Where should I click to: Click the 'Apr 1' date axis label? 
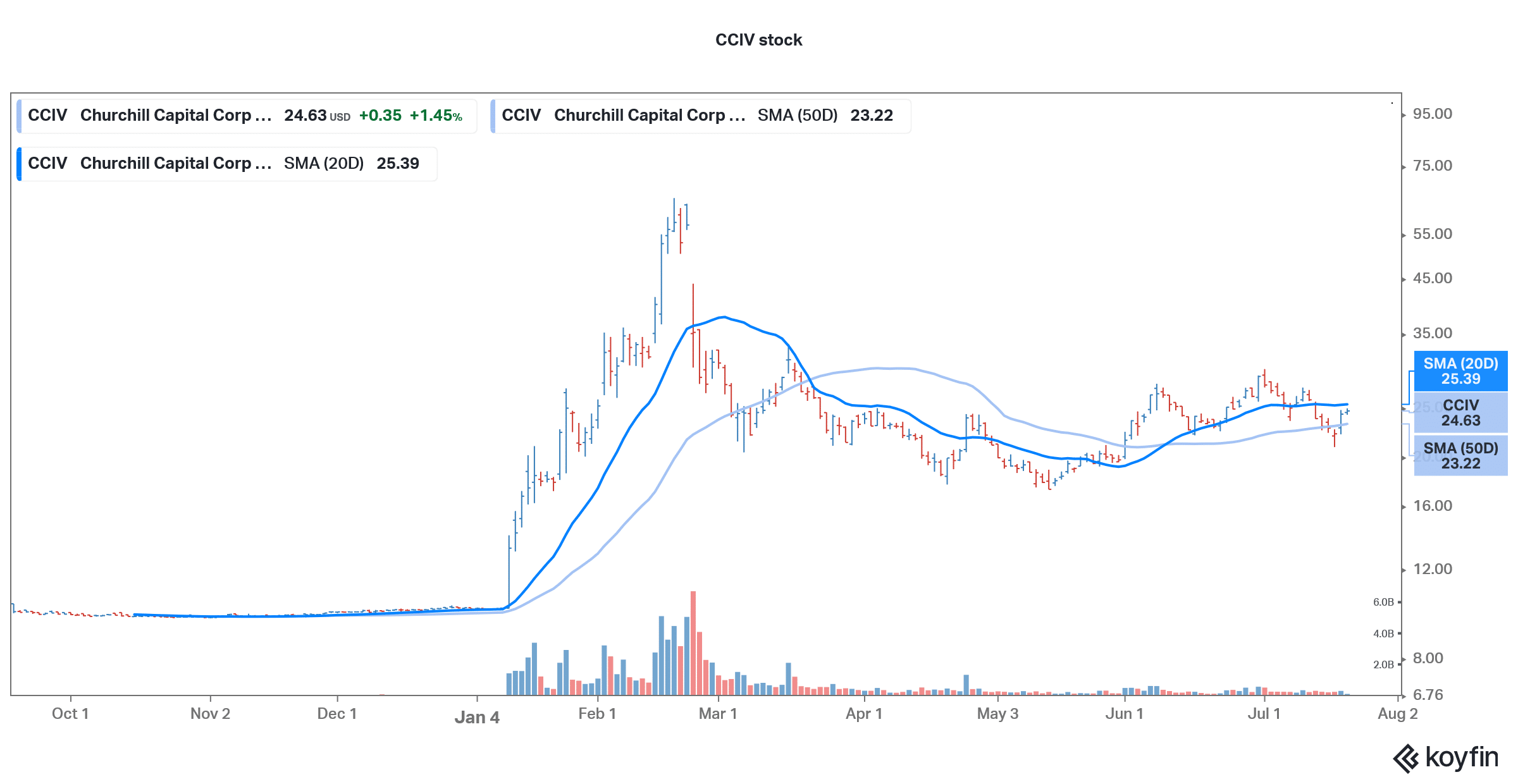tap(864, 714)
